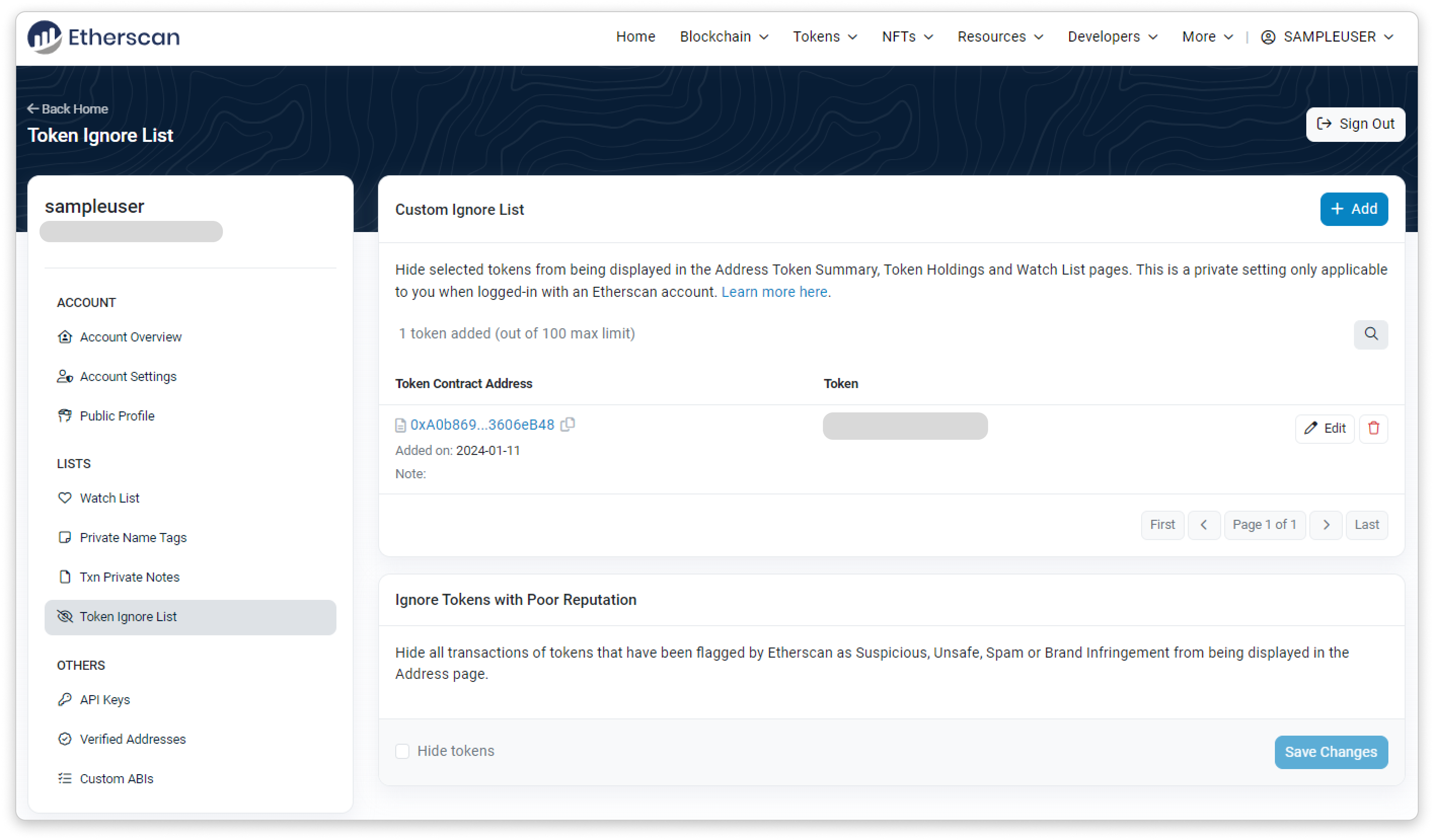This screenshot has width=1434, height=840.
Task: Open the Tokens dropdown menu
Action: pyautogui.click(x=824, y=37)
